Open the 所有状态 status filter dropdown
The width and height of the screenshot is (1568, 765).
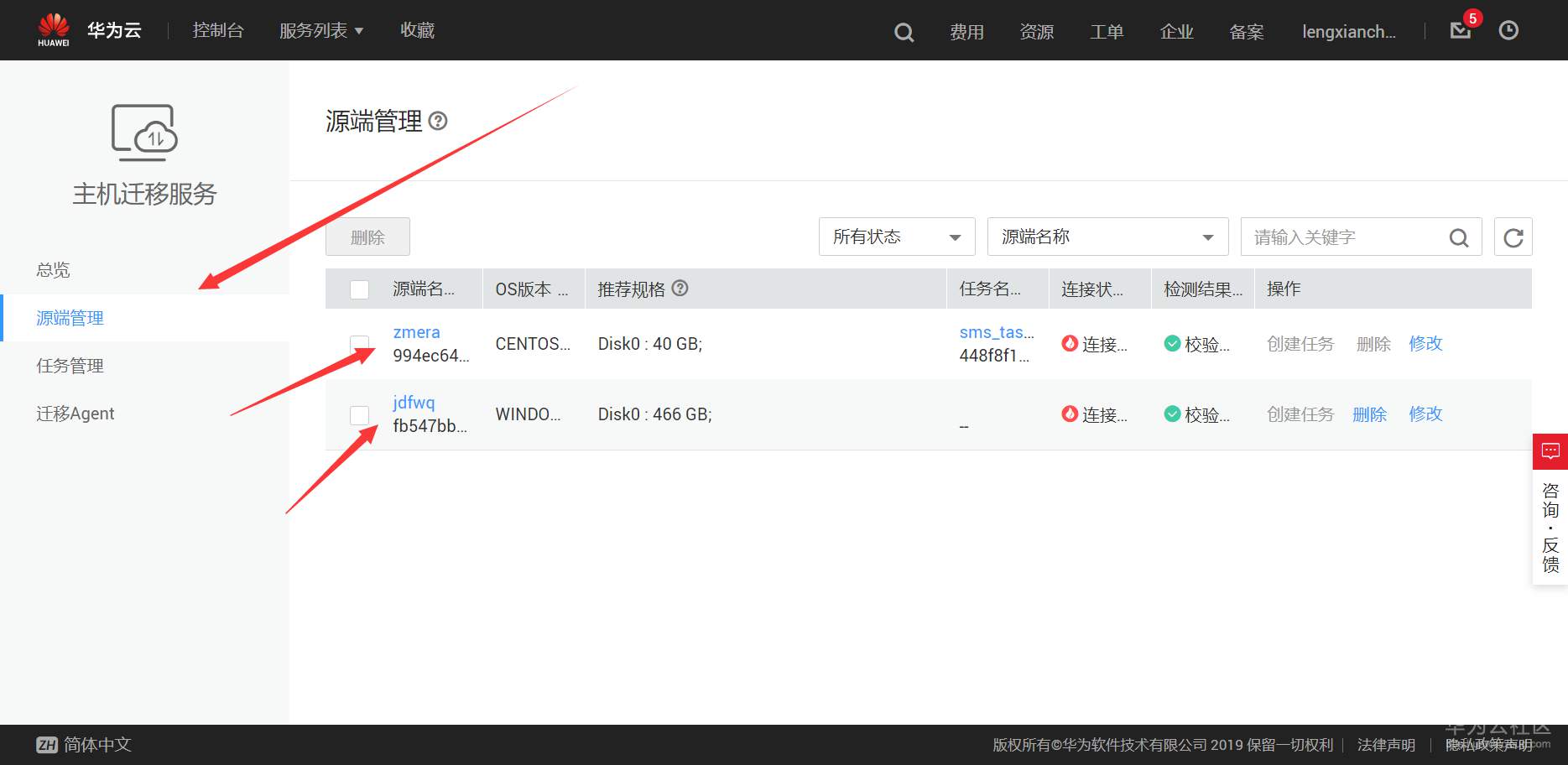[897, 237]
